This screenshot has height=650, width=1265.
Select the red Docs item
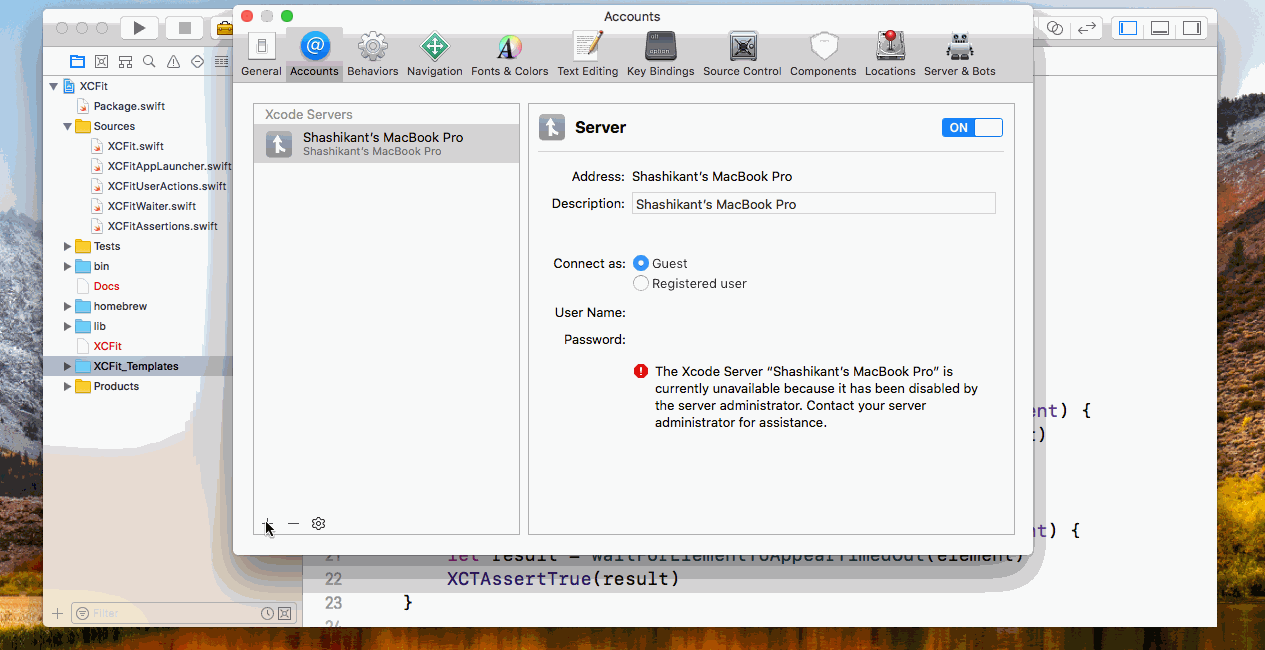106,286
